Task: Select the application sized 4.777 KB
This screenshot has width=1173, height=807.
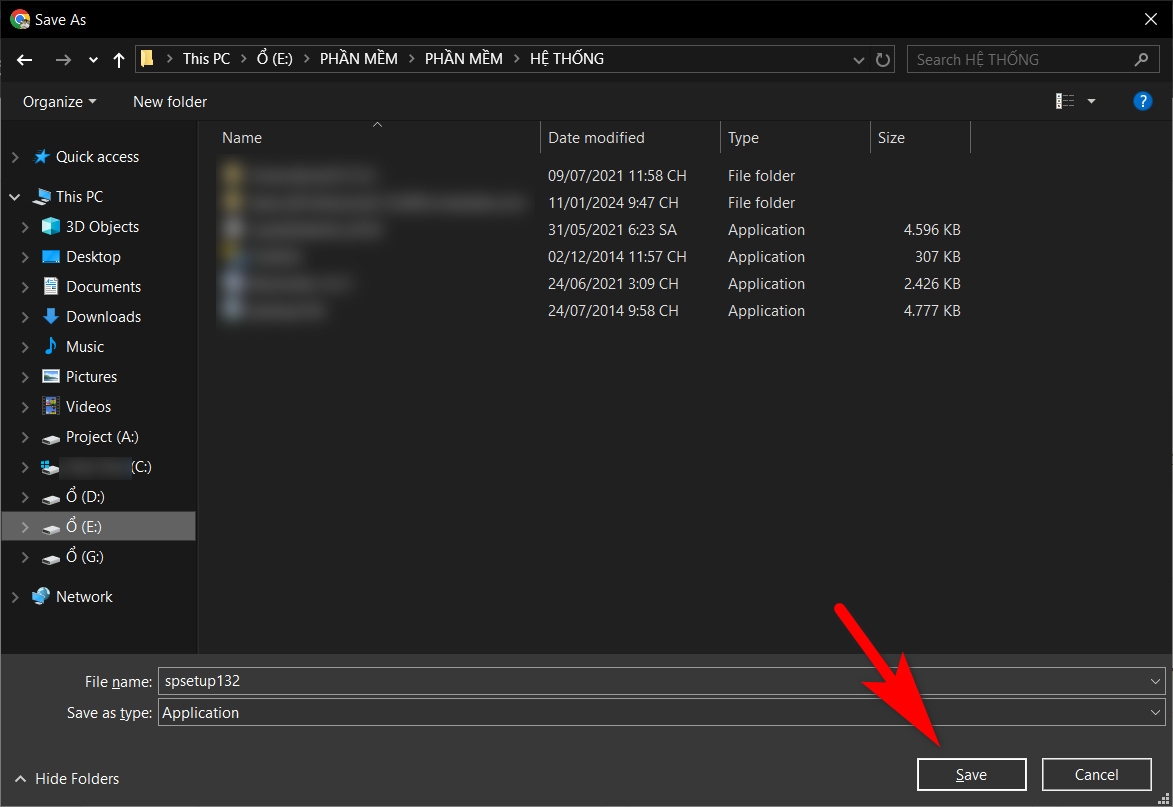Action: click(591, 310)
